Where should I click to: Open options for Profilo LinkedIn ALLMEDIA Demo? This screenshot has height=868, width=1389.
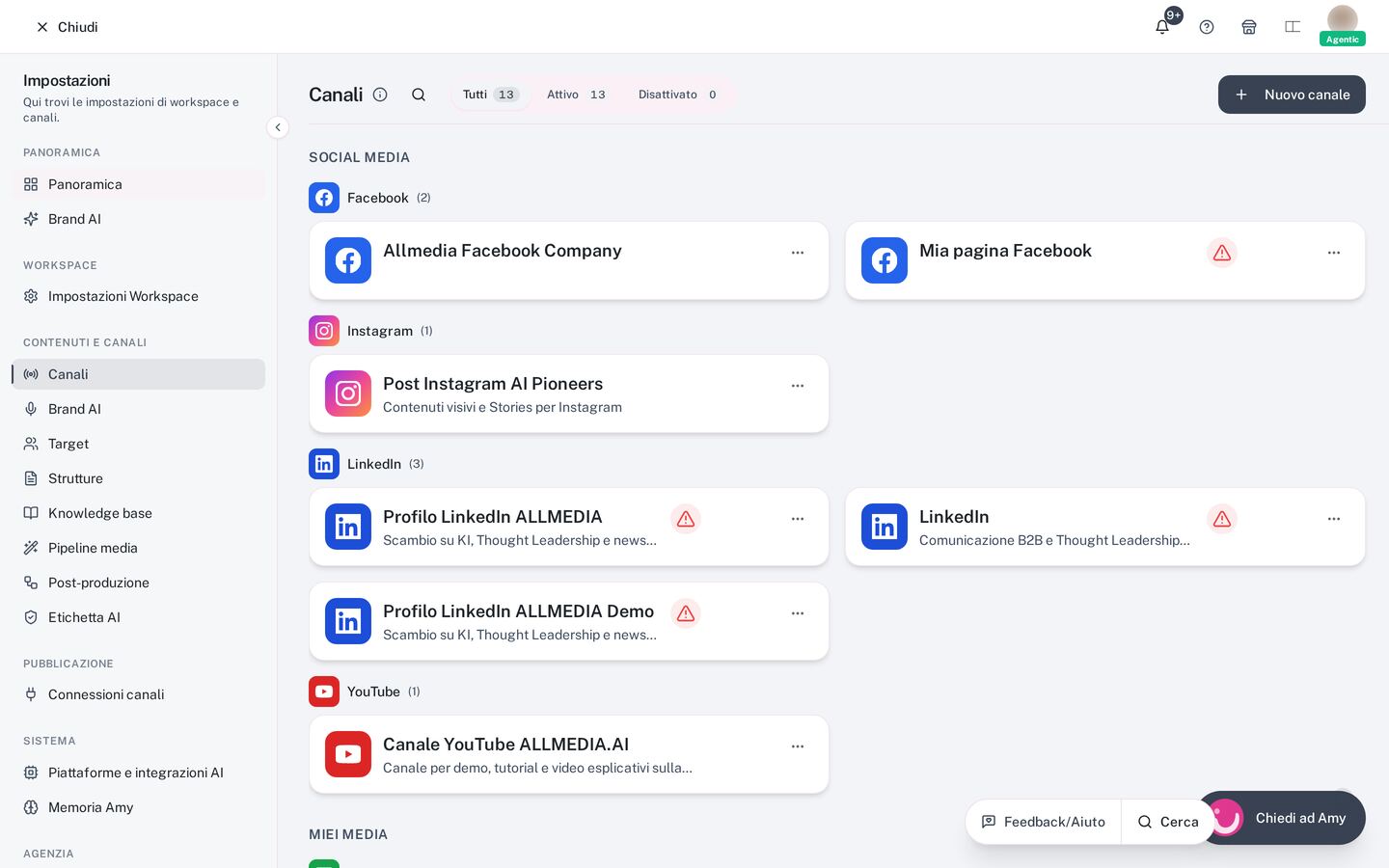point(798,613)
